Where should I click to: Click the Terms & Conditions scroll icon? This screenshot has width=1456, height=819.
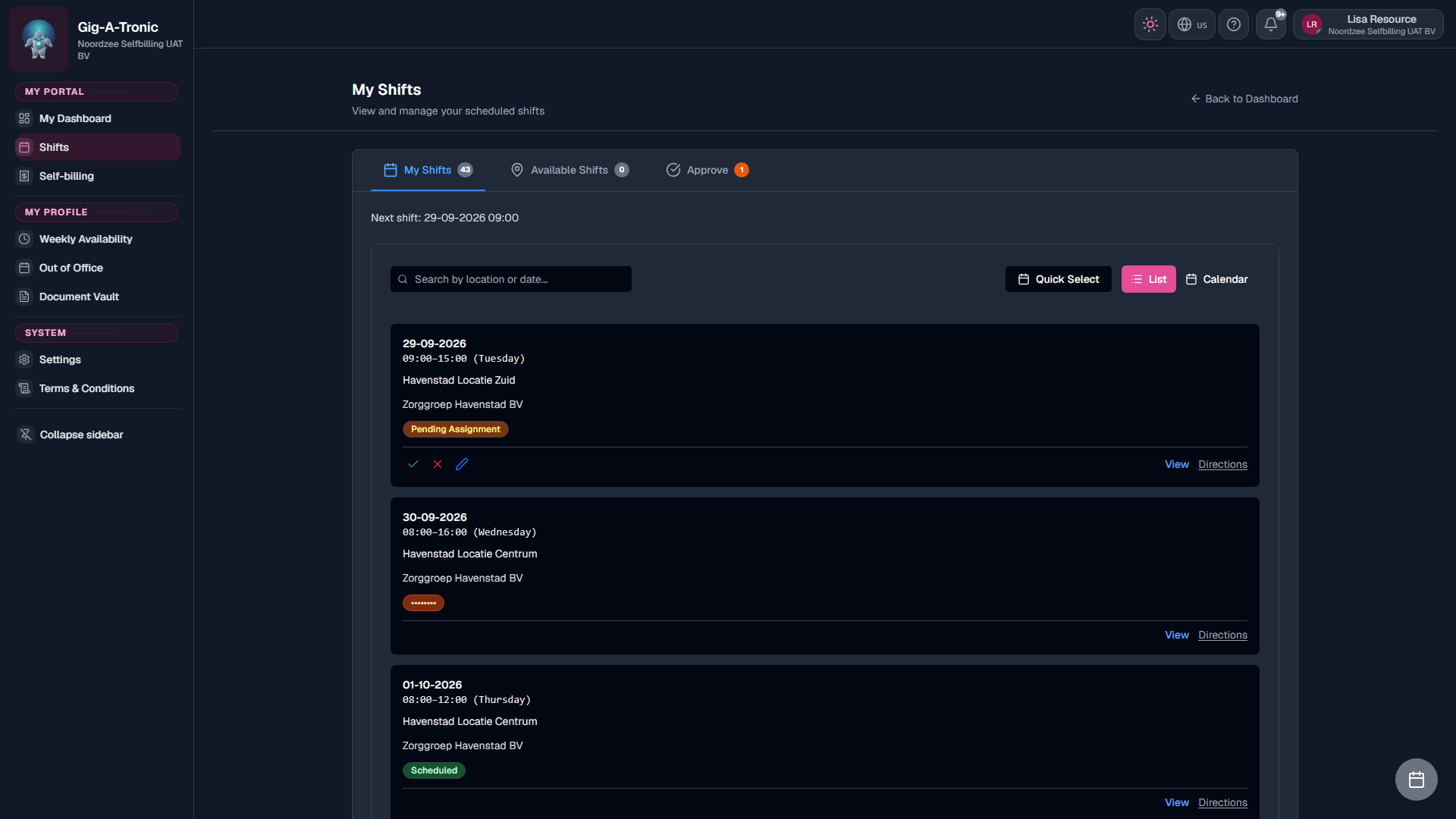coord(24,388)
